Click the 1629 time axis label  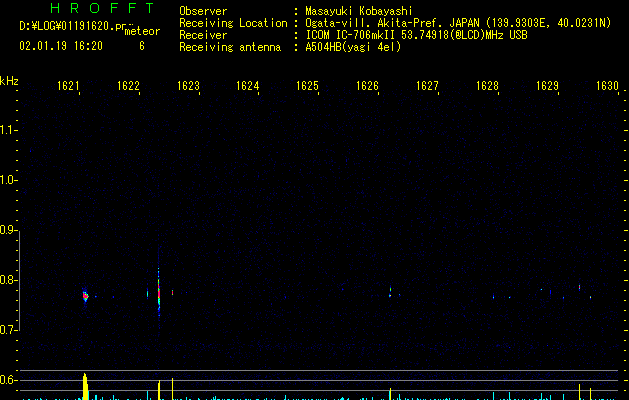tap(547, 86)
